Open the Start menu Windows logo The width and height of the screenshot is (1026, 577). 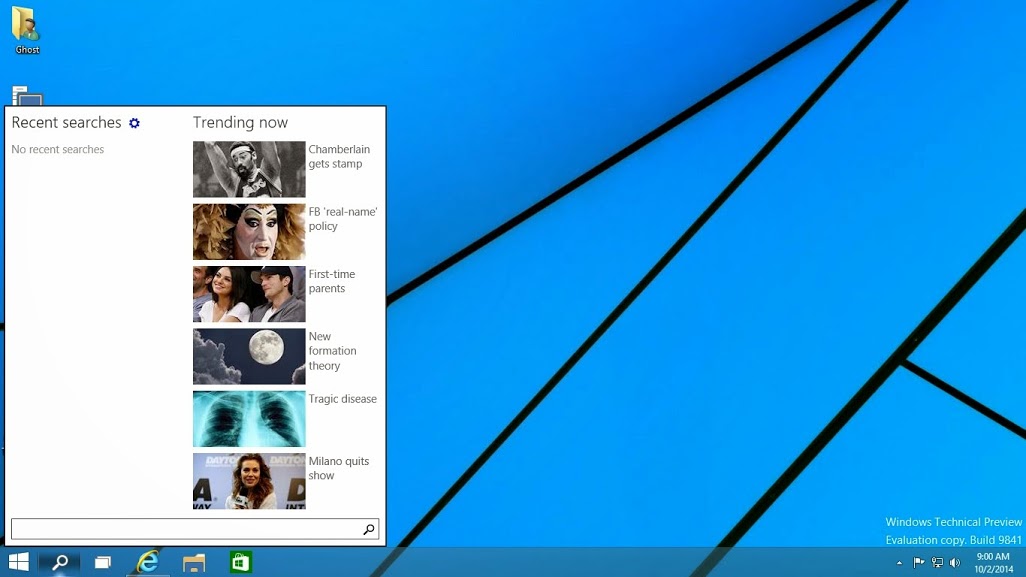pyautogui.click(x=18, y=562)
